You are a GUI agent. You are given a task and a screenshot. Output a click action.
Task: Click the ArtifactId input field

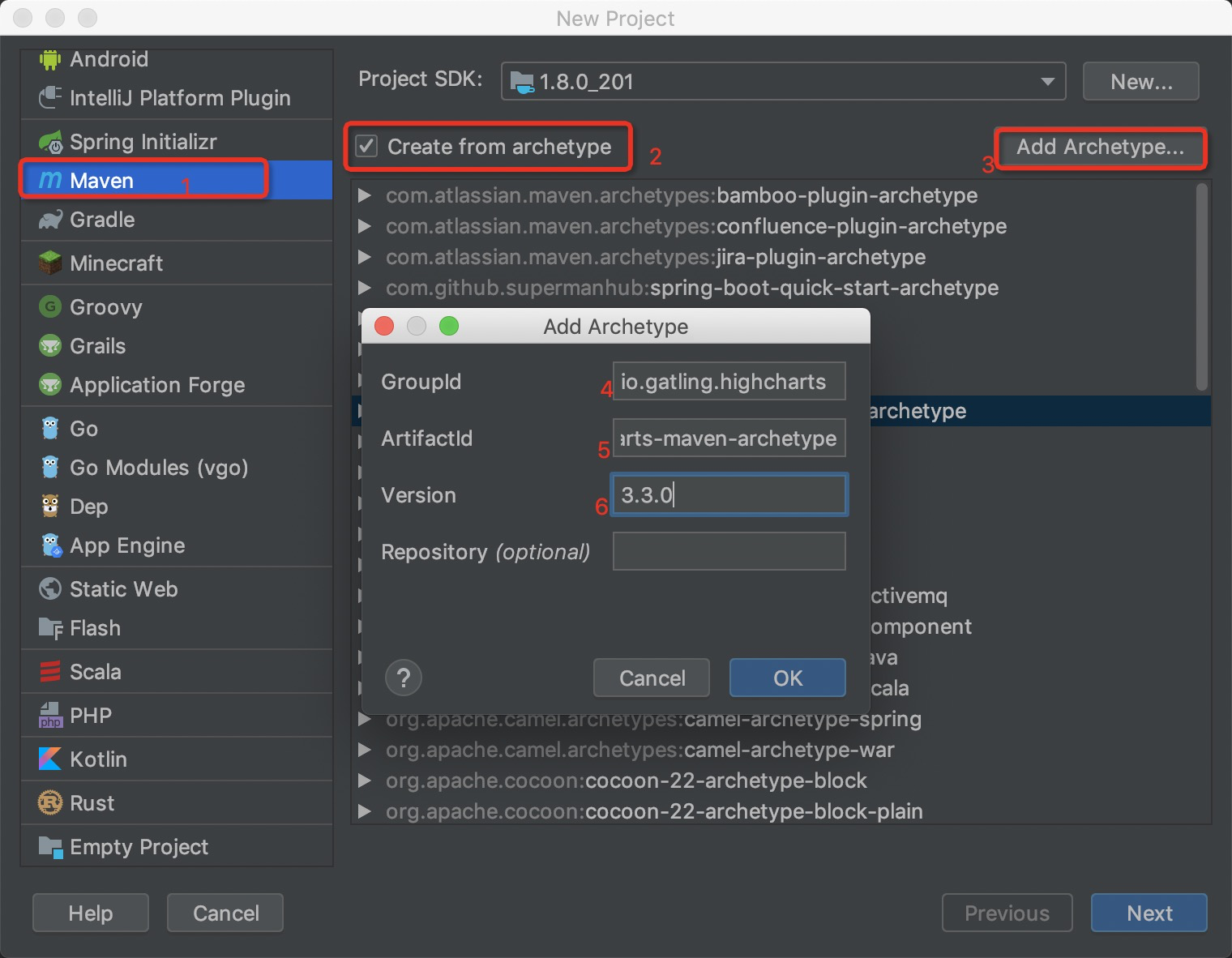[x=729, y=438]
